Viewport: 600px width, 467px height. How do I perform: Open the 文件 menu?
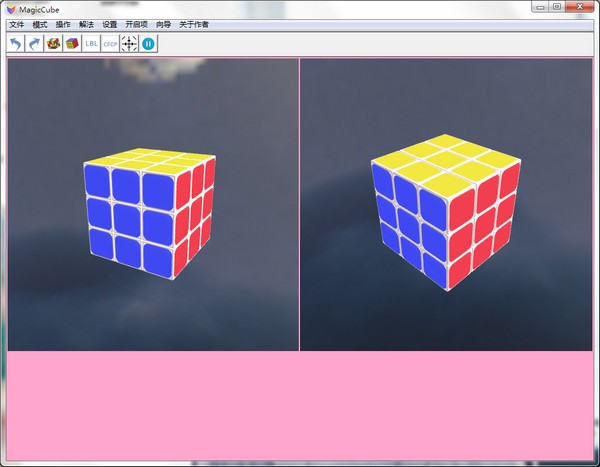(16, 24)
